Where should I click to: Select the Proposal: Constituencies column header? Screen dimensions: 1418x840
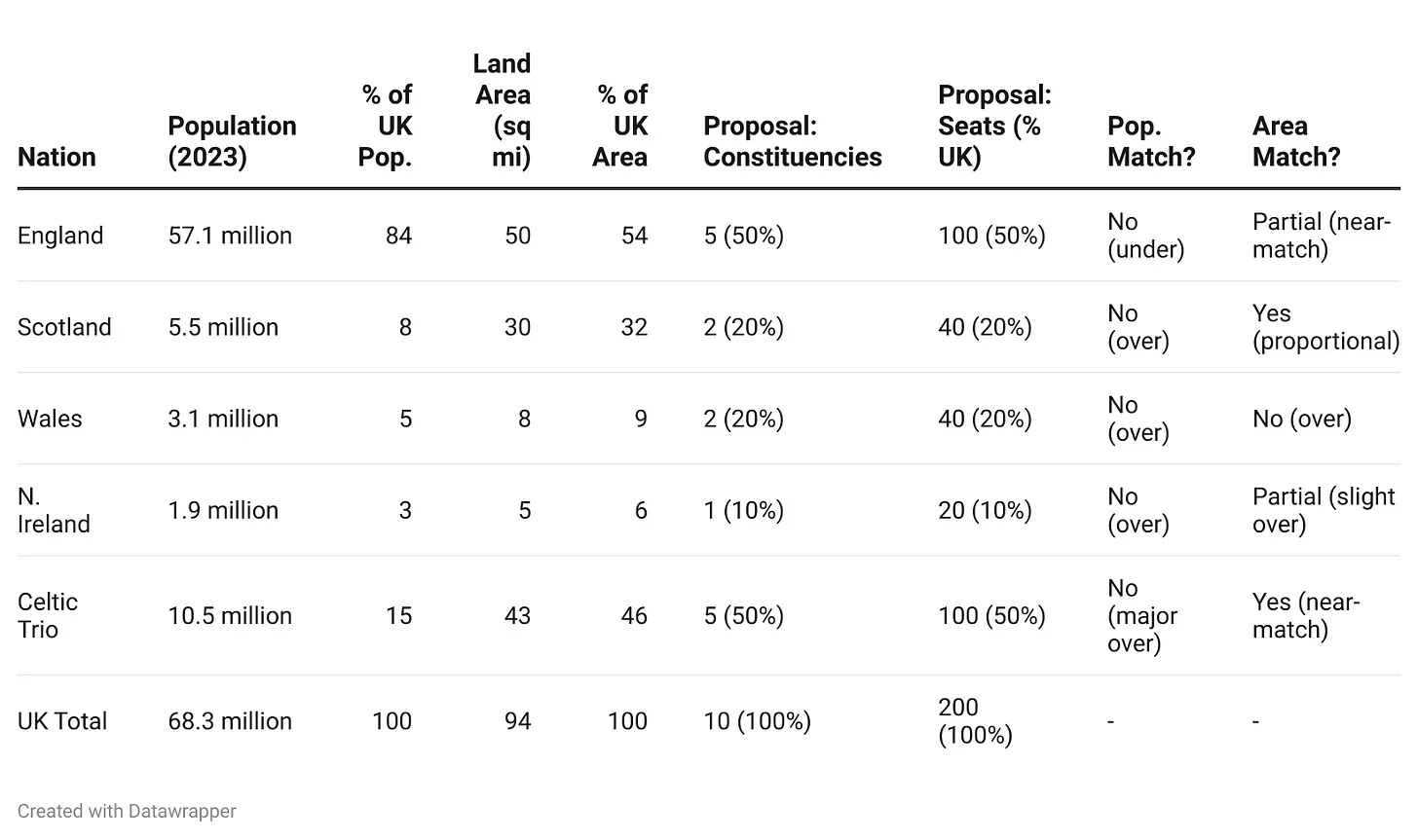pyautogui.click(x=792, y=141)
